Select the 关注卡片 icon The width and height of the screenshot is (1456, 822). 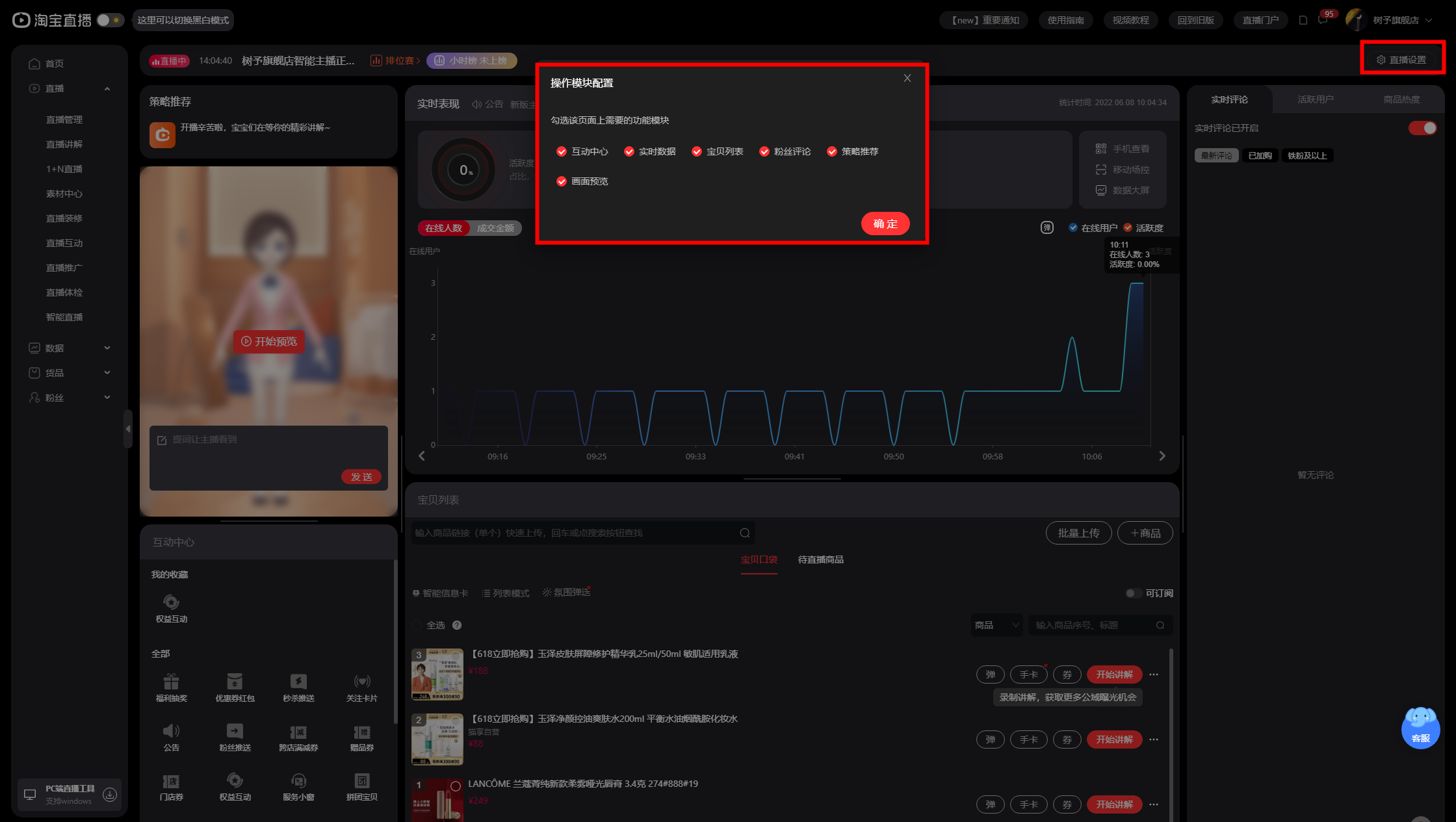pos(362,681)
